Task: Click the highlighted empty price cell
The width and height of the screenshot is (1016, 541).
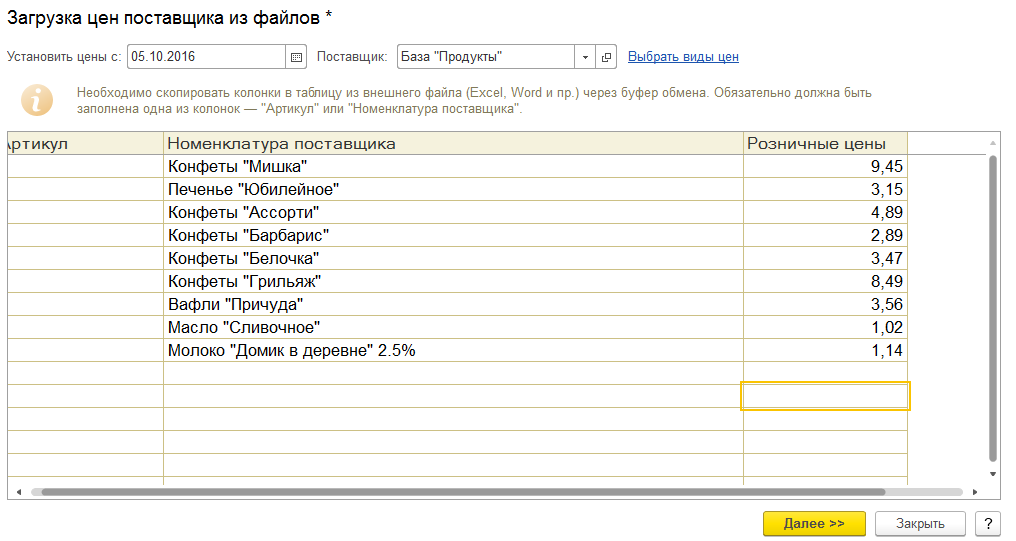Action: [824, 396]
